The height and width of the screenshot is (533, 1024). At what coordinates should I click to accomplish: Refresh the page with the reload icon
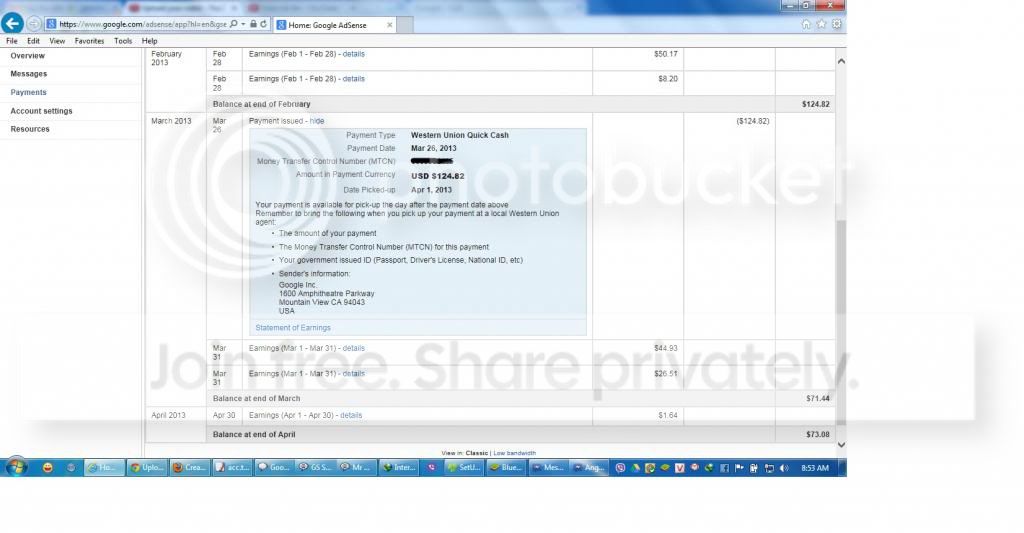(264, 24)
